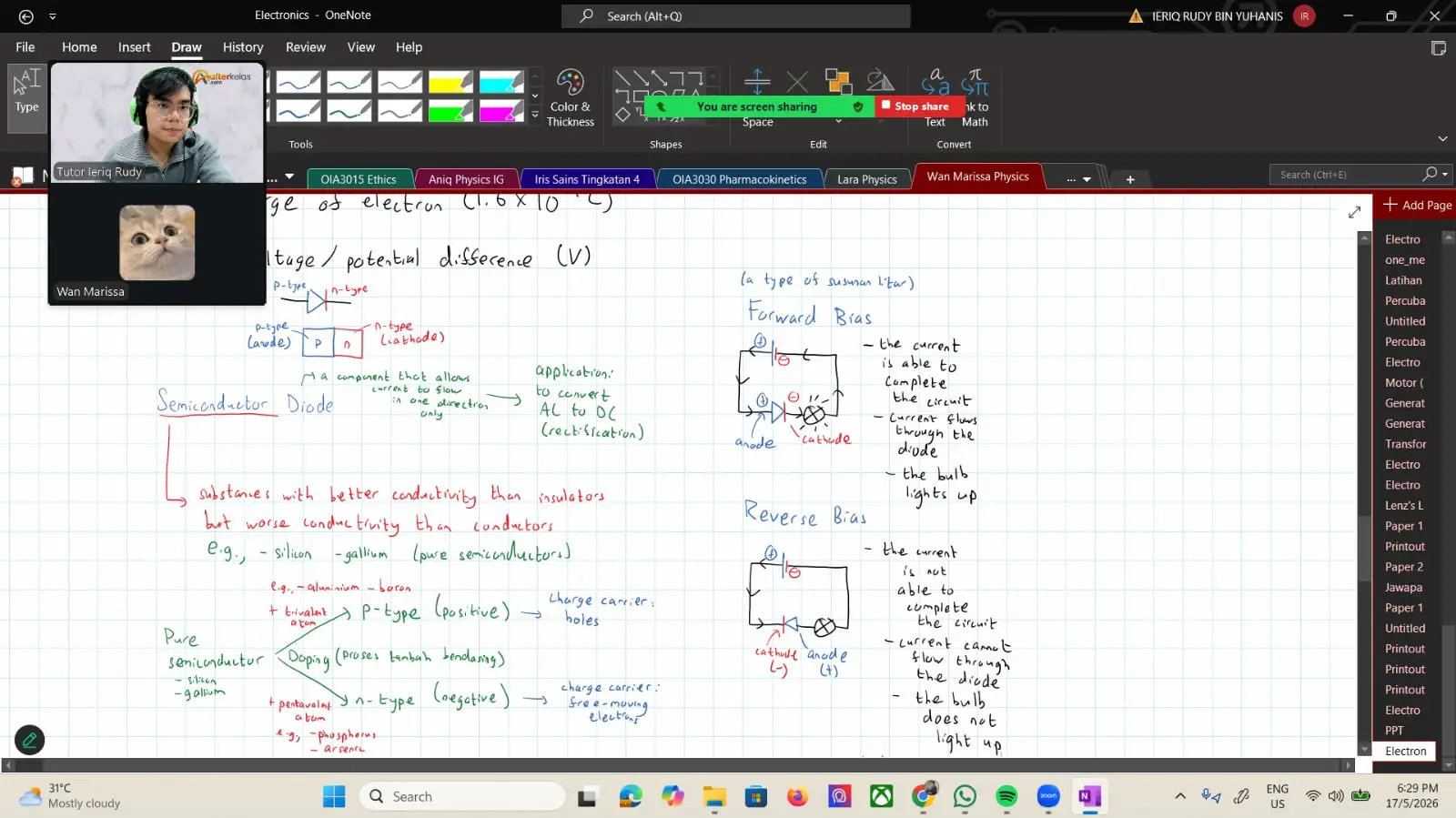Choose the diamond shape in Shapes gallery
1456x818 pixels.
click(x=622, y=115)
